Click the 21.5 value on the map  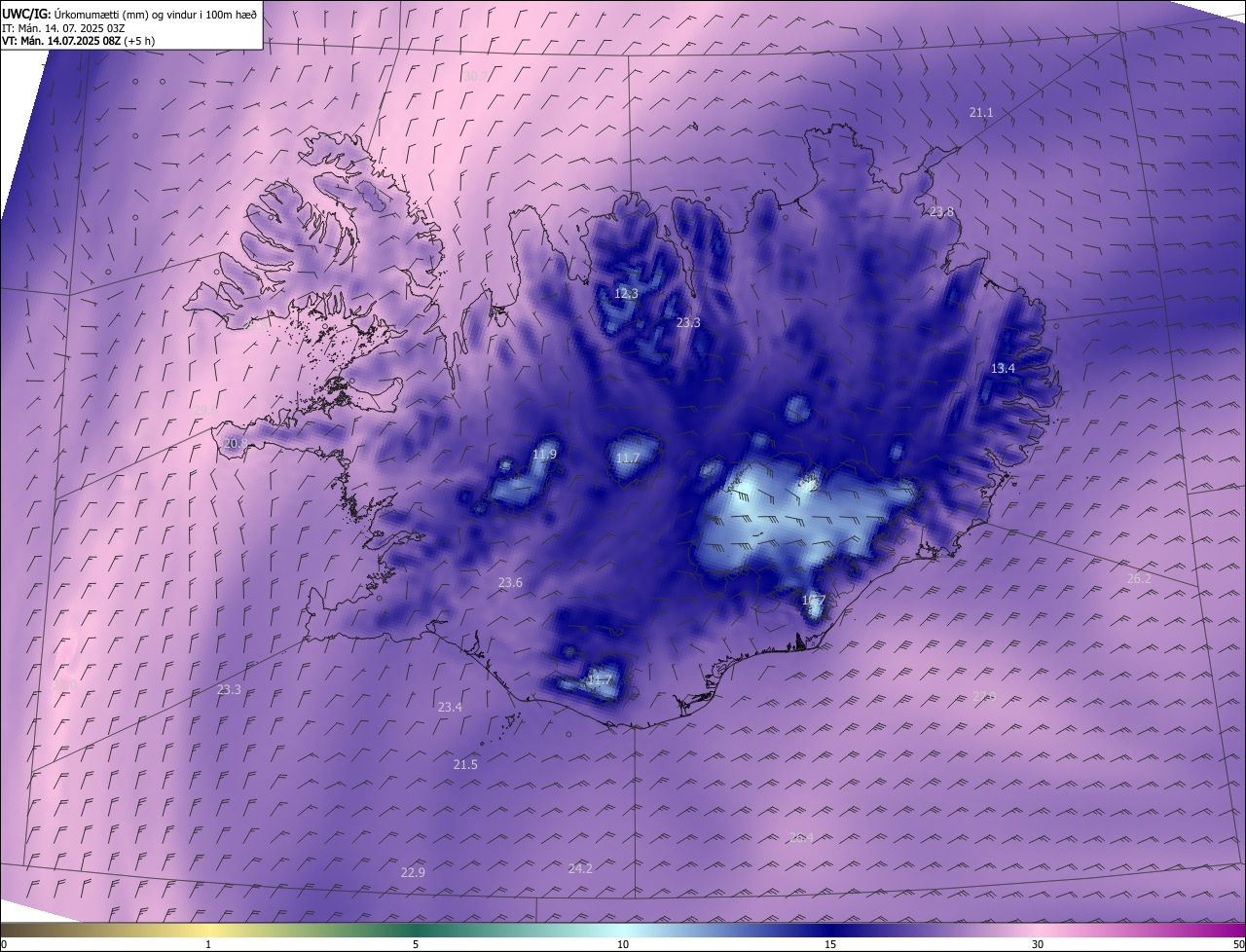point(465,765)
